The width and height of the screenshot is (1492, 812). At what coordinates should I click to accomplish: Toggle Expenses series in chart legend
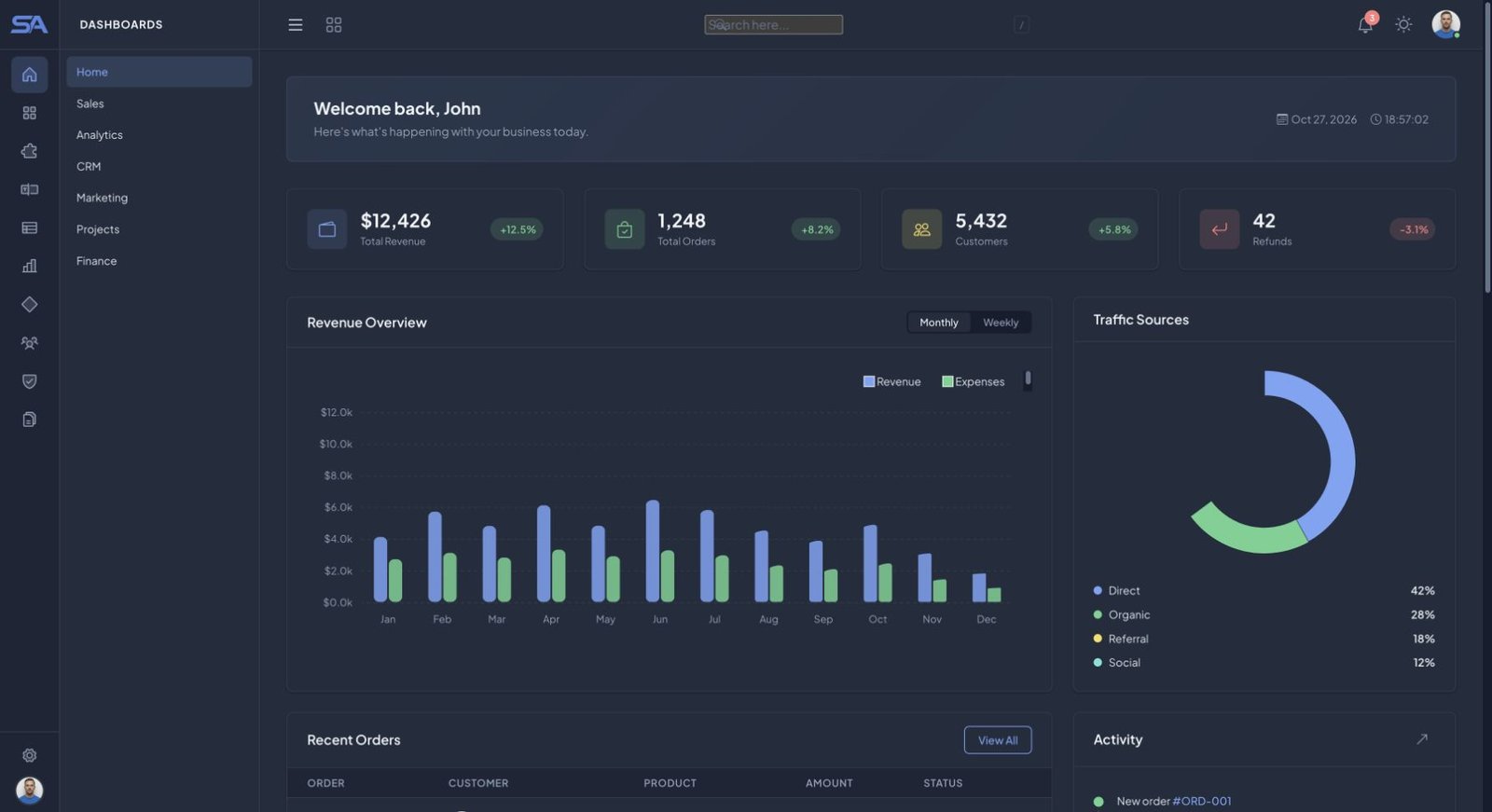click(974, 382)
